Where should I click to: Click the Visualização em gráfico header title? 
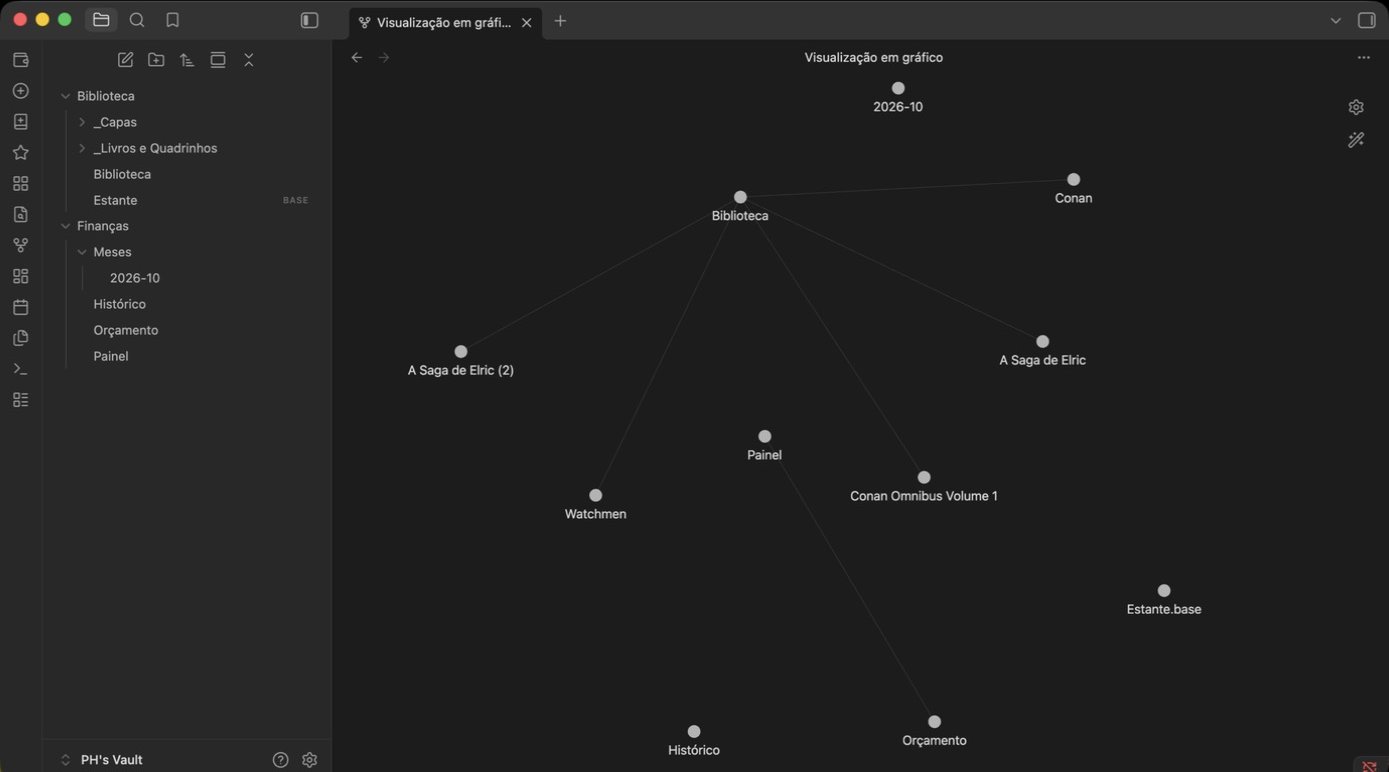click(x=873, y=58)
